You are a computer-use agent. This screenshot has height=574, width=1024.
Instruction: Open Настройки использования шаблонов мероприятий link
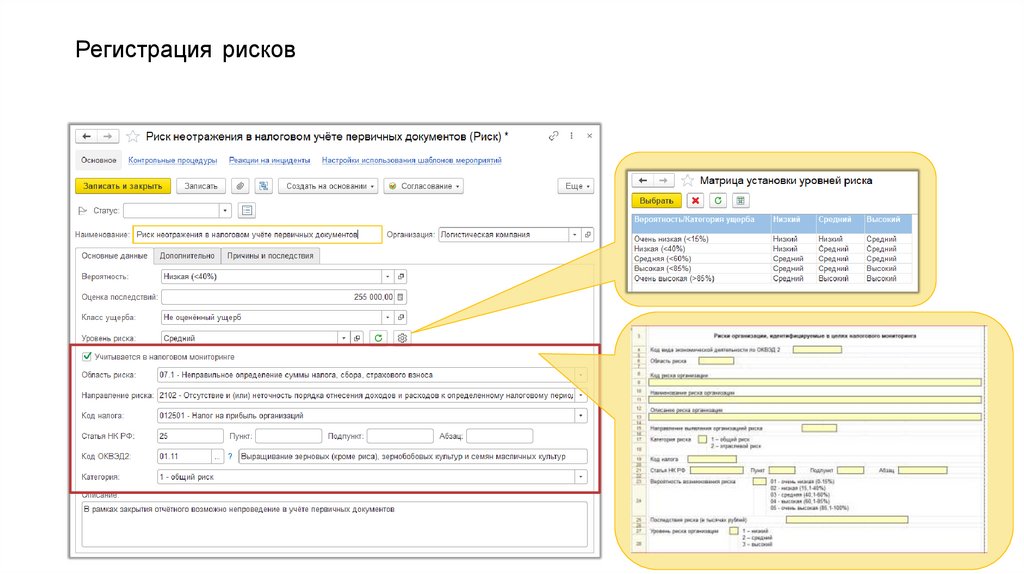(x=411, y=160)
